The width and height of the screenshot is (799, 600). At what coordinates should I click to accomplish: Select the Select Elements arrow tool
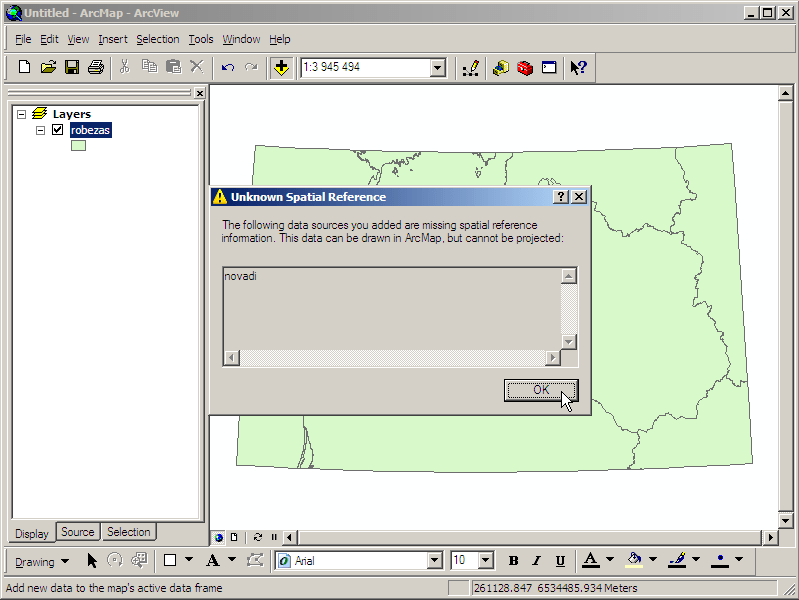(92, 561)
